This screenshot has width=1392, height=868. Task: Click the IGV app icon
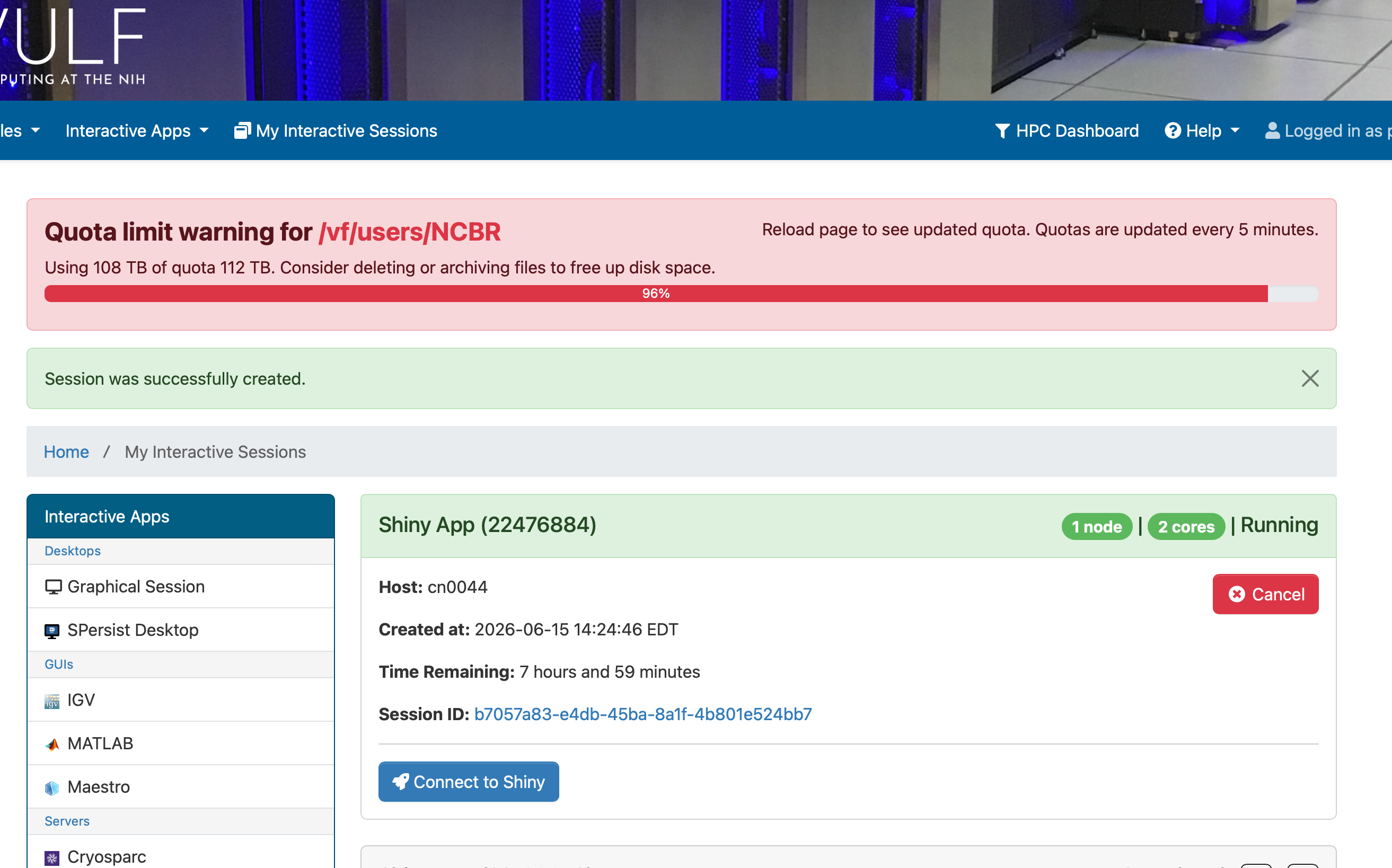point(52,701)
